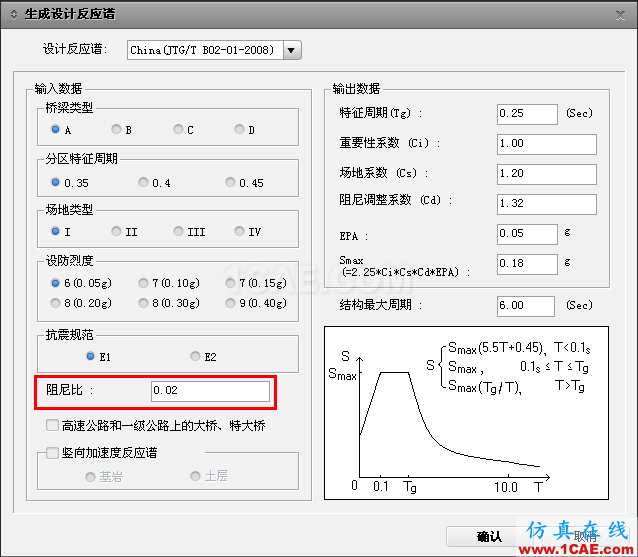This screenshot has width=638, height=557.
Task: Click the 特征周期 (Tg) field
Action: click(x=527, y=114)
